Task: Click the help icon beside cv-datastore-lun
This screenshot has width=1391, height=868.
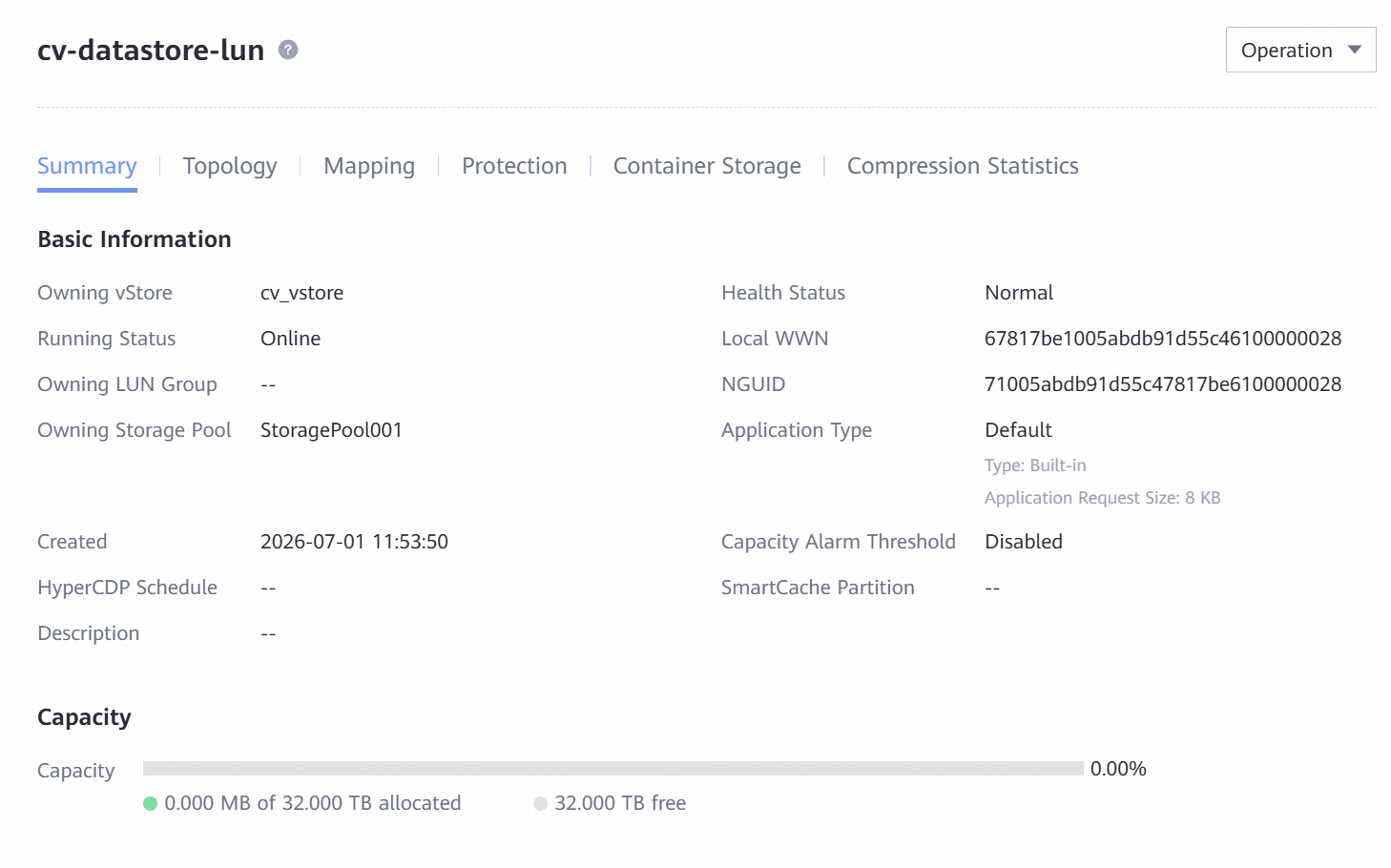Action: pos(288,50)
